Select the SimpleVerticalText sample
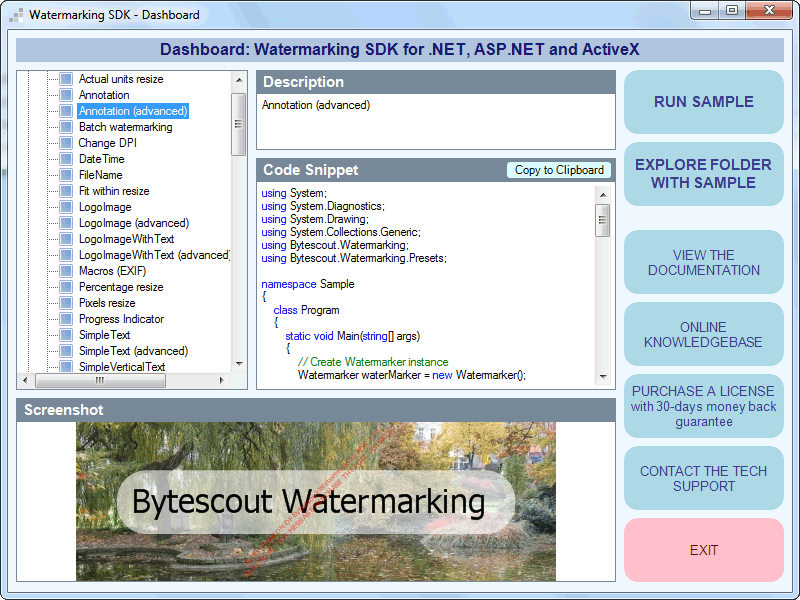This screenshot has width=800, height=600. (122, 366)
